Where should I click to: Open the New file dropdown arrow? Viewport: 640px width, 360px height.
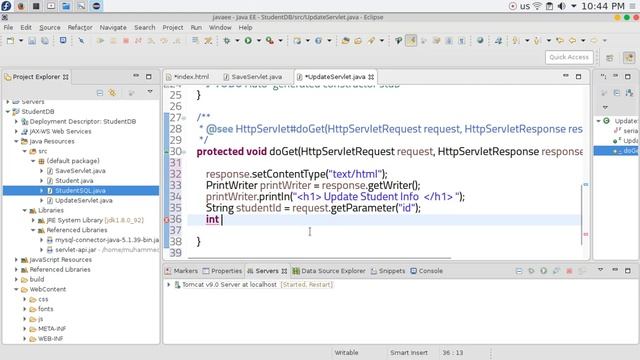click(x=20, y=41)
